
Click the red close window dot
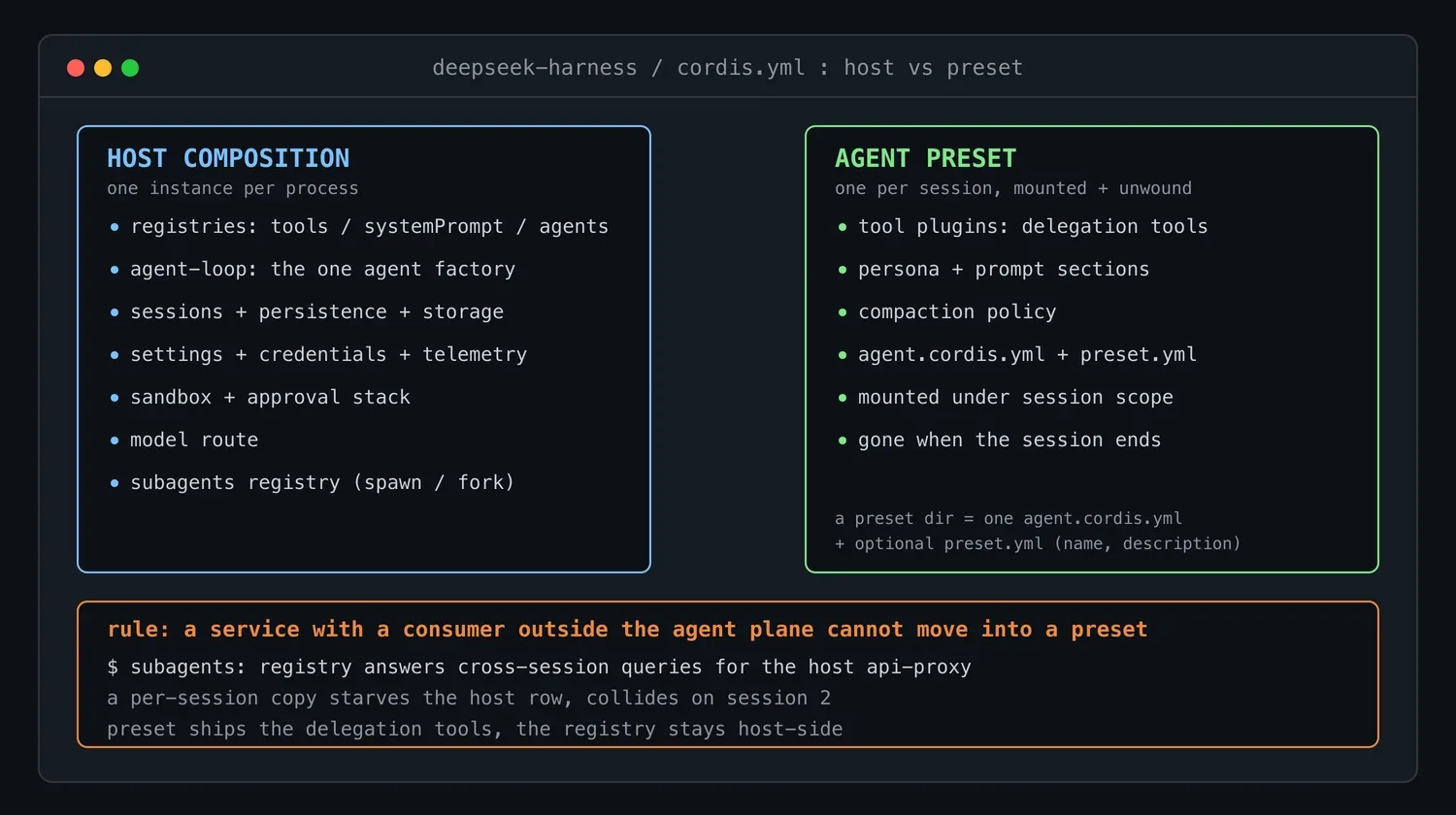pyautogui.click(x=76, y=68)
